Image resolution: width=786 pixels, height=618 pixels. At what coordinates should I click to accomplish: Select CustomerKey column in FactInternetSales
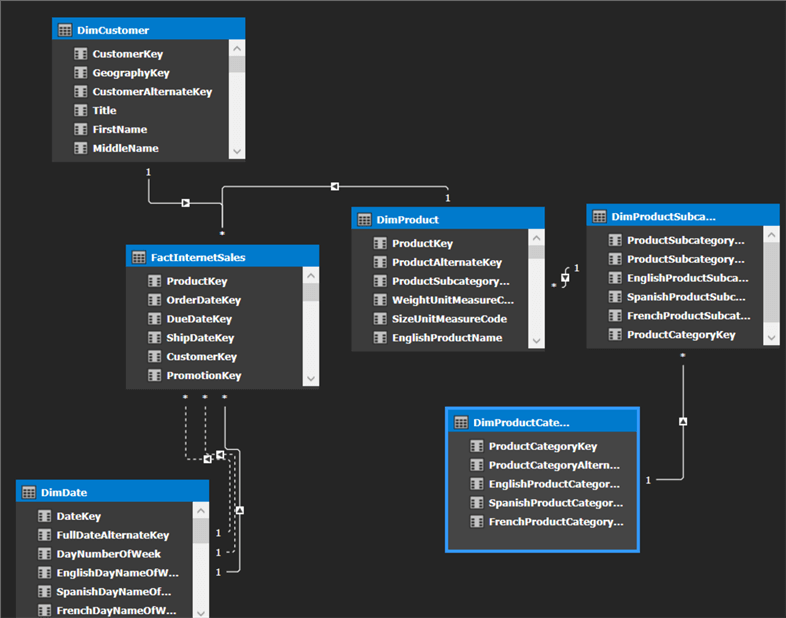202,356
